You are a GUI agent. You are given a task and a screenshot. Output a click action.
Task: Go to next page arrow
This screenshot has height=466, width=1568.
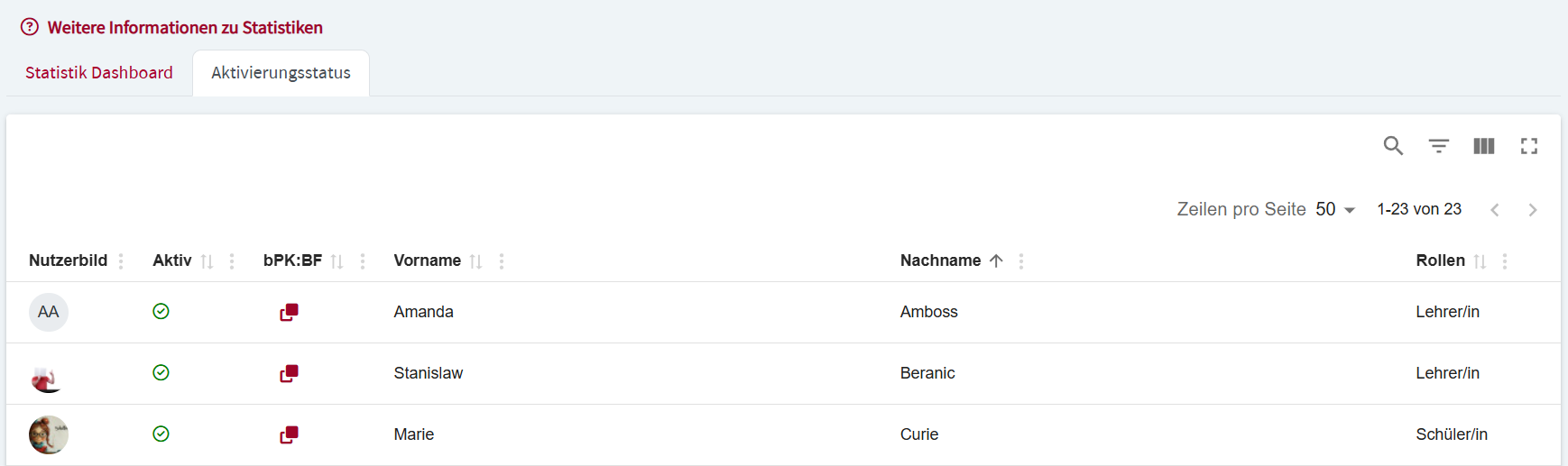(1532, 210)
